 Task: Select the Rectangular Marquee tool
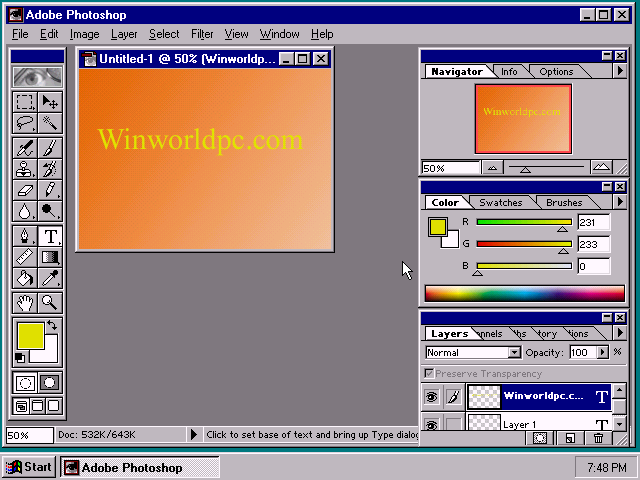(x=25, y=102)
